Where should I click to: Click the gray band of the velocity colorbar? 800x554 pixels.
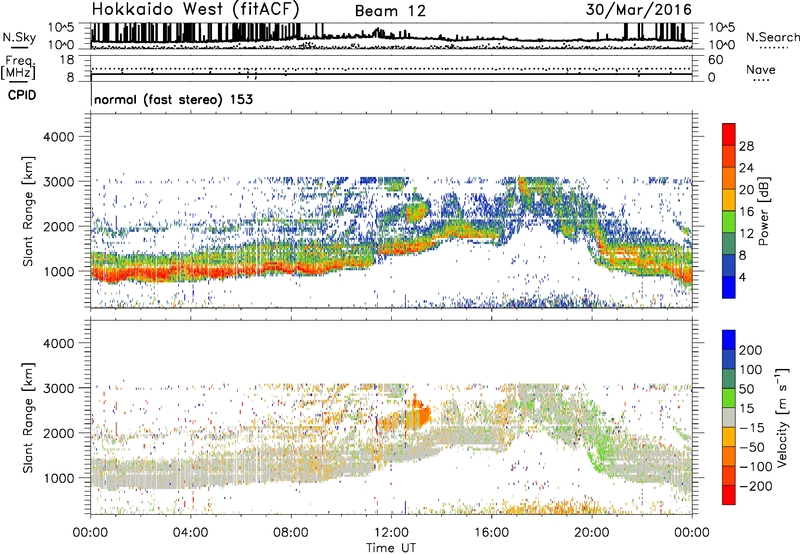[729, 417]
